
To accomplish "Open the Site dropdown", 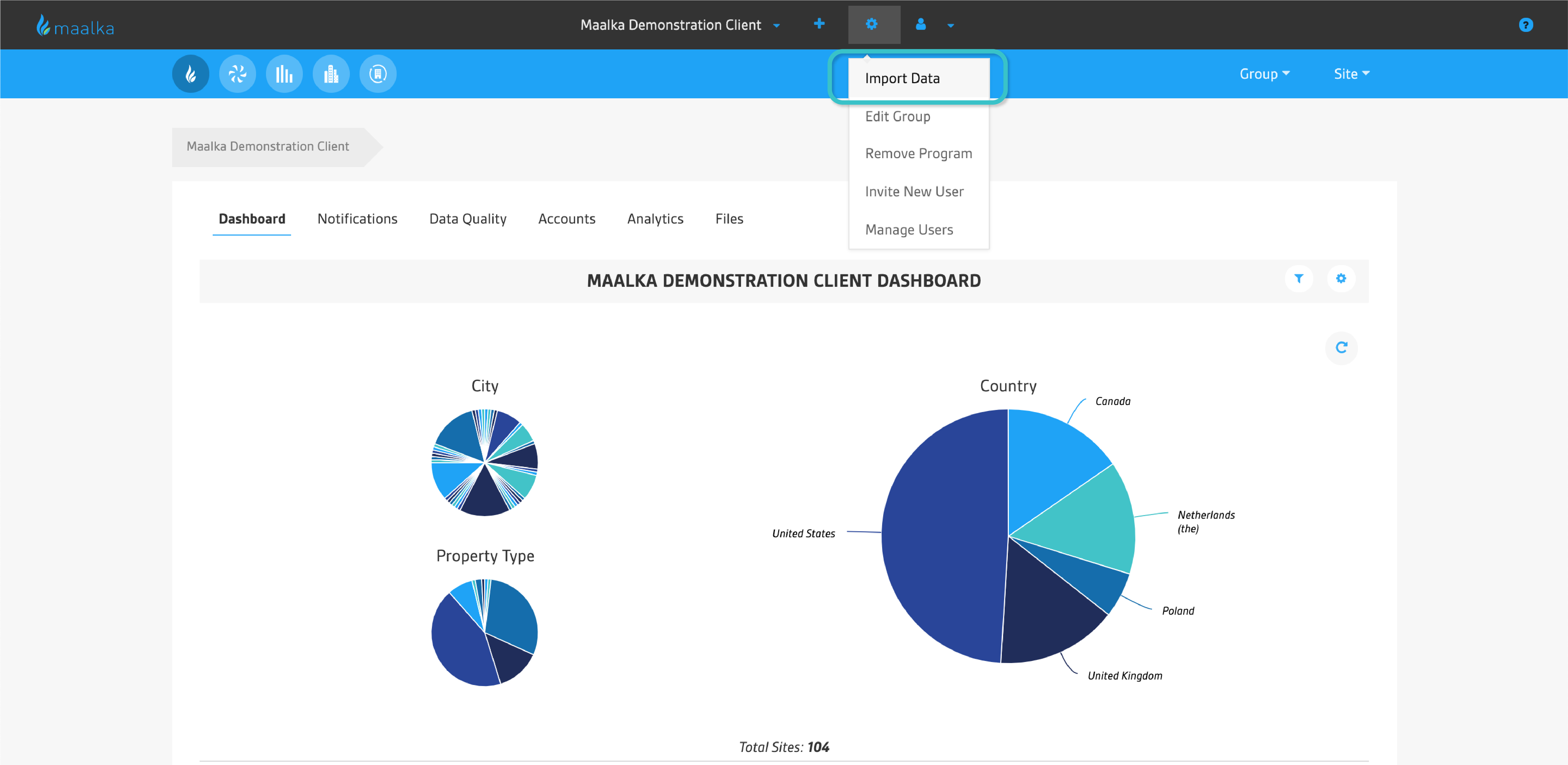I will click(x=1351, y=74).
